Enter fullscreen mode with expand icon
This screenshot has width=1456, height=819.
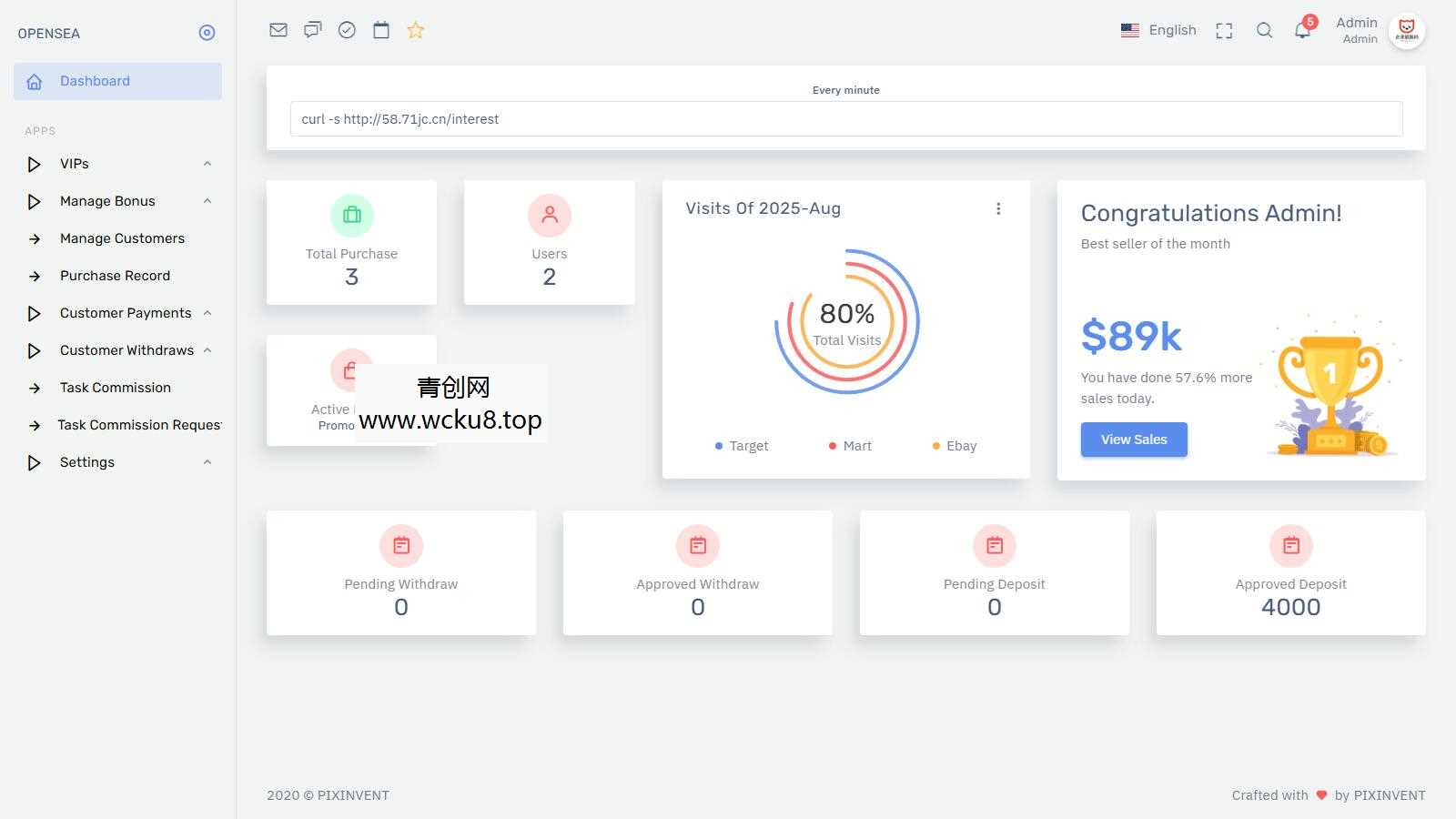(1224, 31)
